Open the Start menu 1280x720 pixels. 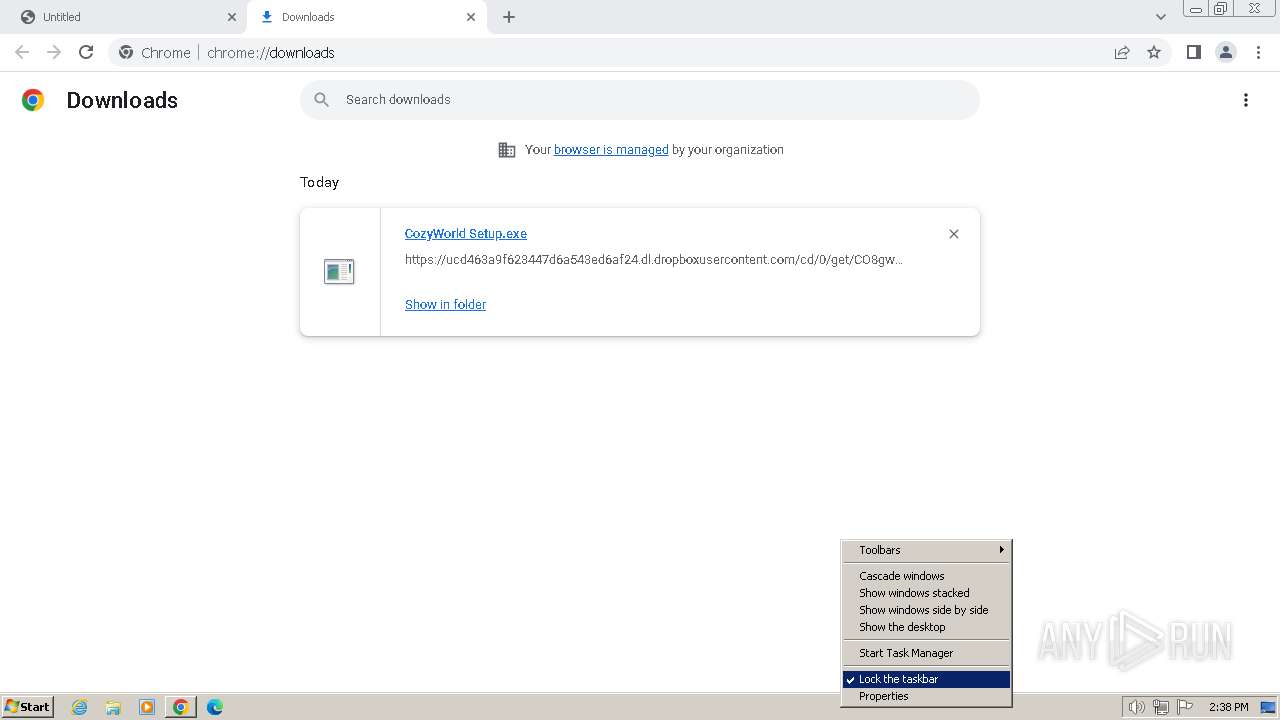click(x=27, y=707)
